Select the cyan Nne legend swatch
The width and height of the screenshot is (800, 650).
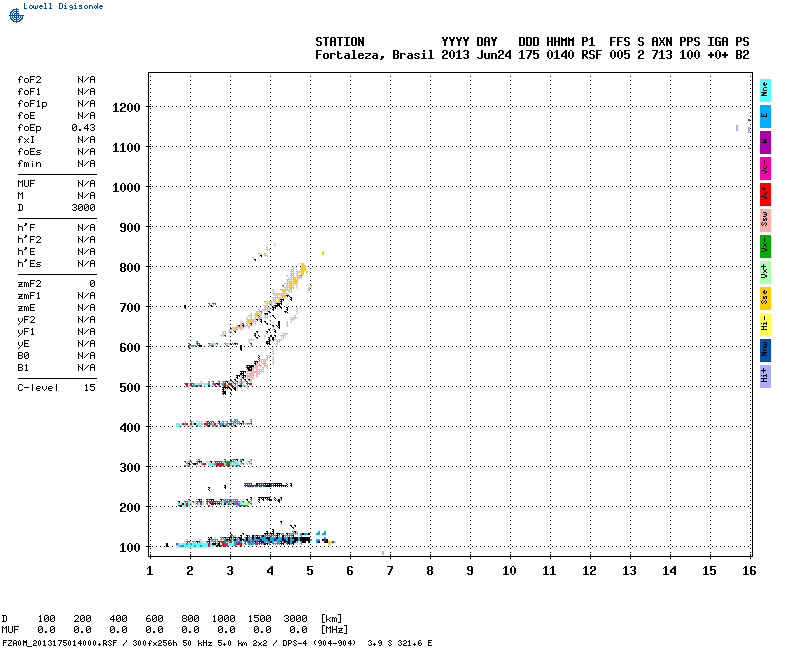(765, 90)
